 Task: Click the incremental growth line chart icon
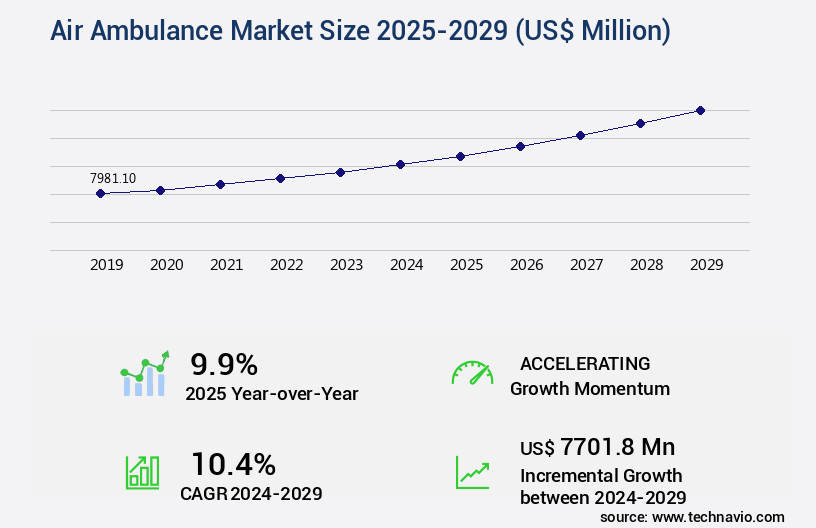pos(472,471)
